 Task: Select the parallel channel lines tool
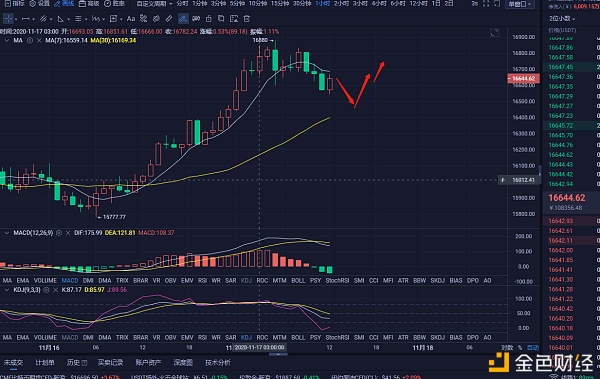tap(43, 18)
